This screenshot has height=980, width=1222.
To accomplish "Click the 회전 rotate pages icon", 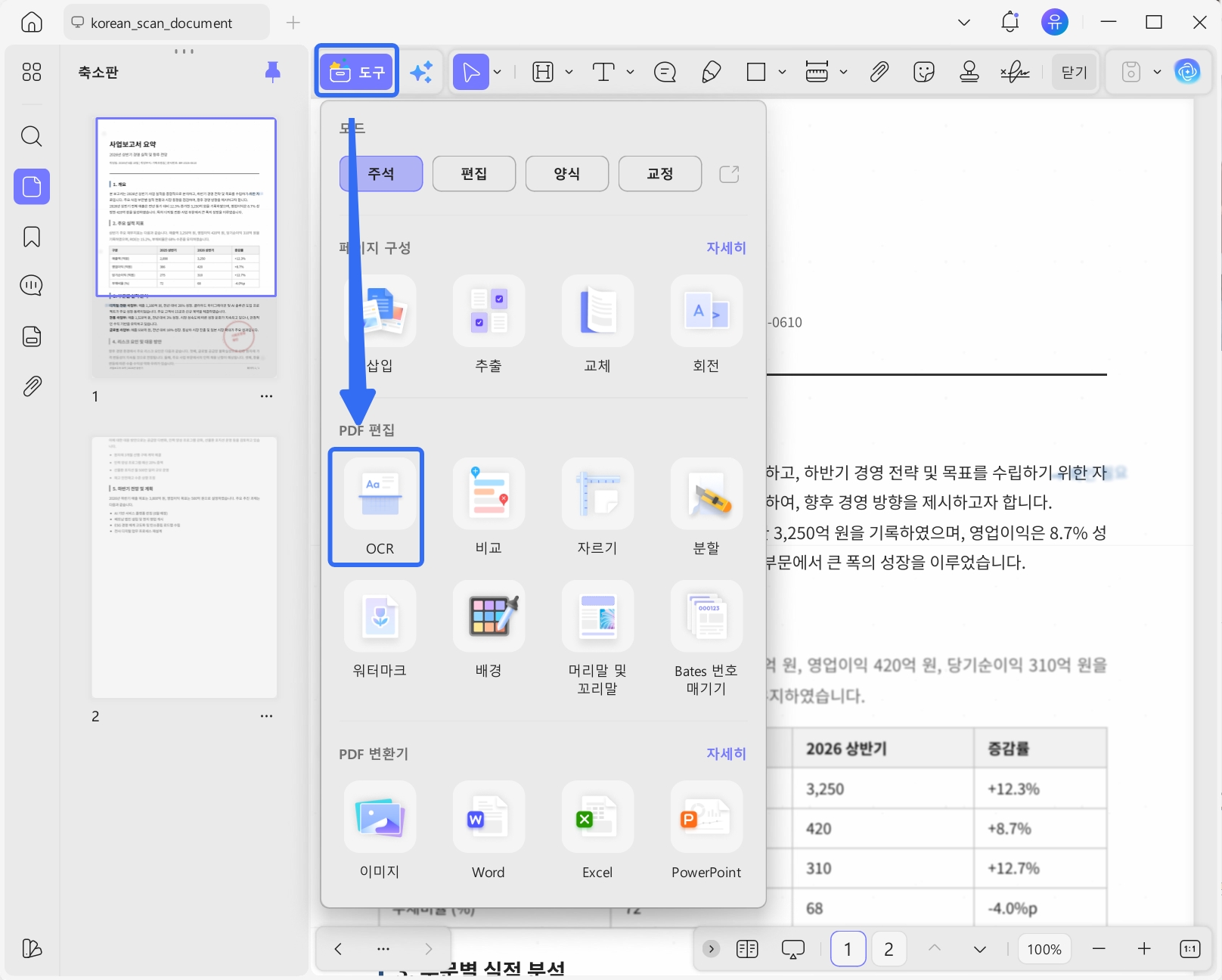I will click(706, 311).
